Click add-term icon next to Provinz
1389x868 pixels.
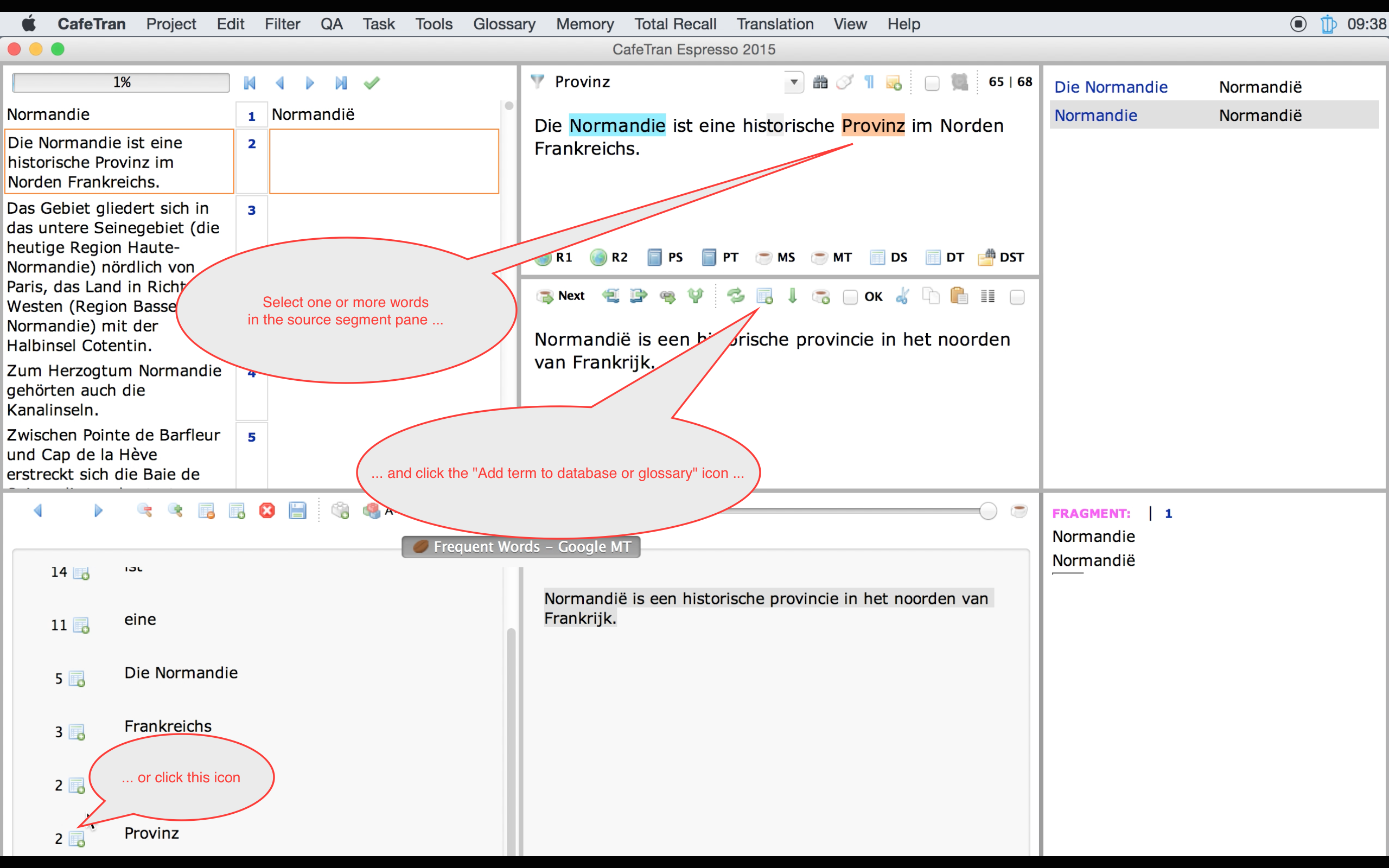[77, 839]
